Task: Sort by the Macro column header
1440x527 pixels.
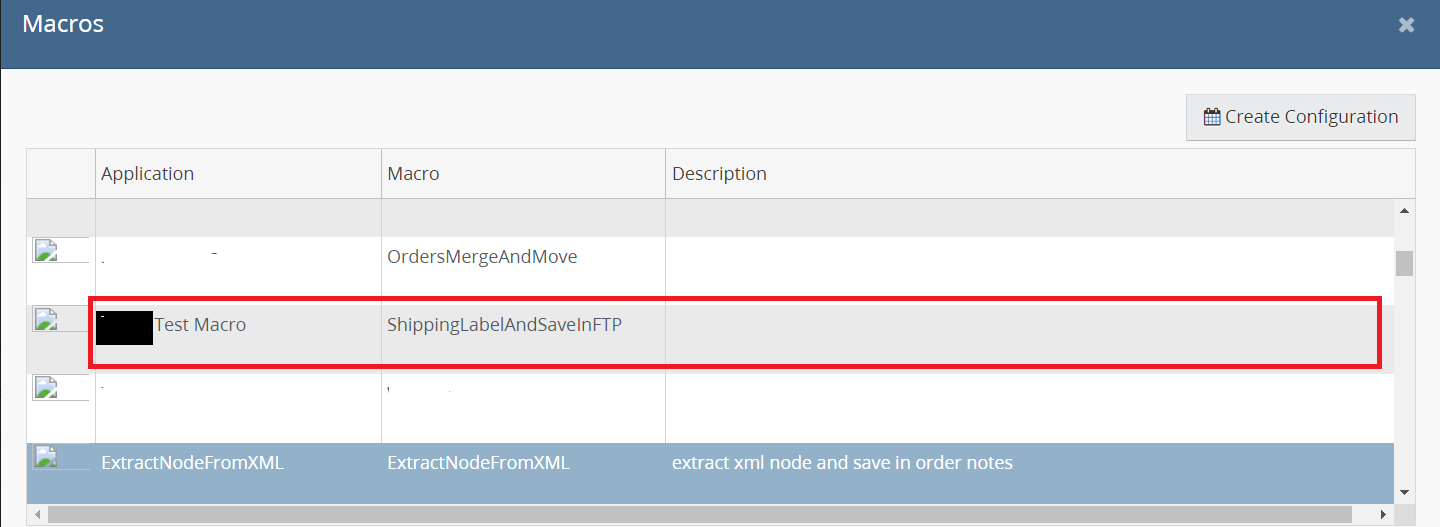Action: tap(413, 174)
